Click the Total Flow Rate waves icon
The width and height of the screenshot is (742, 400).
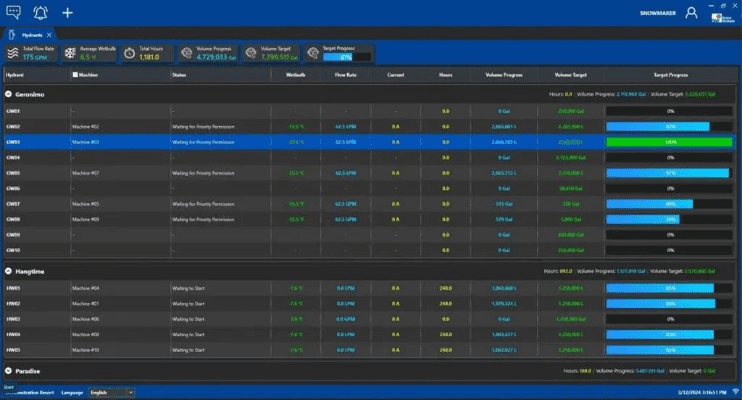[12, 53]
